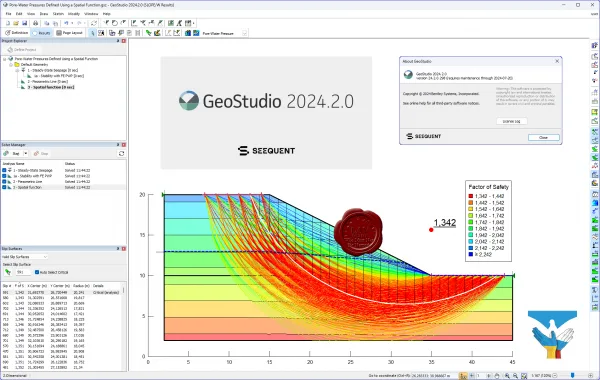Close the Solve Manager panel
This screenshot has width=600, height=380.
[124, 145]
